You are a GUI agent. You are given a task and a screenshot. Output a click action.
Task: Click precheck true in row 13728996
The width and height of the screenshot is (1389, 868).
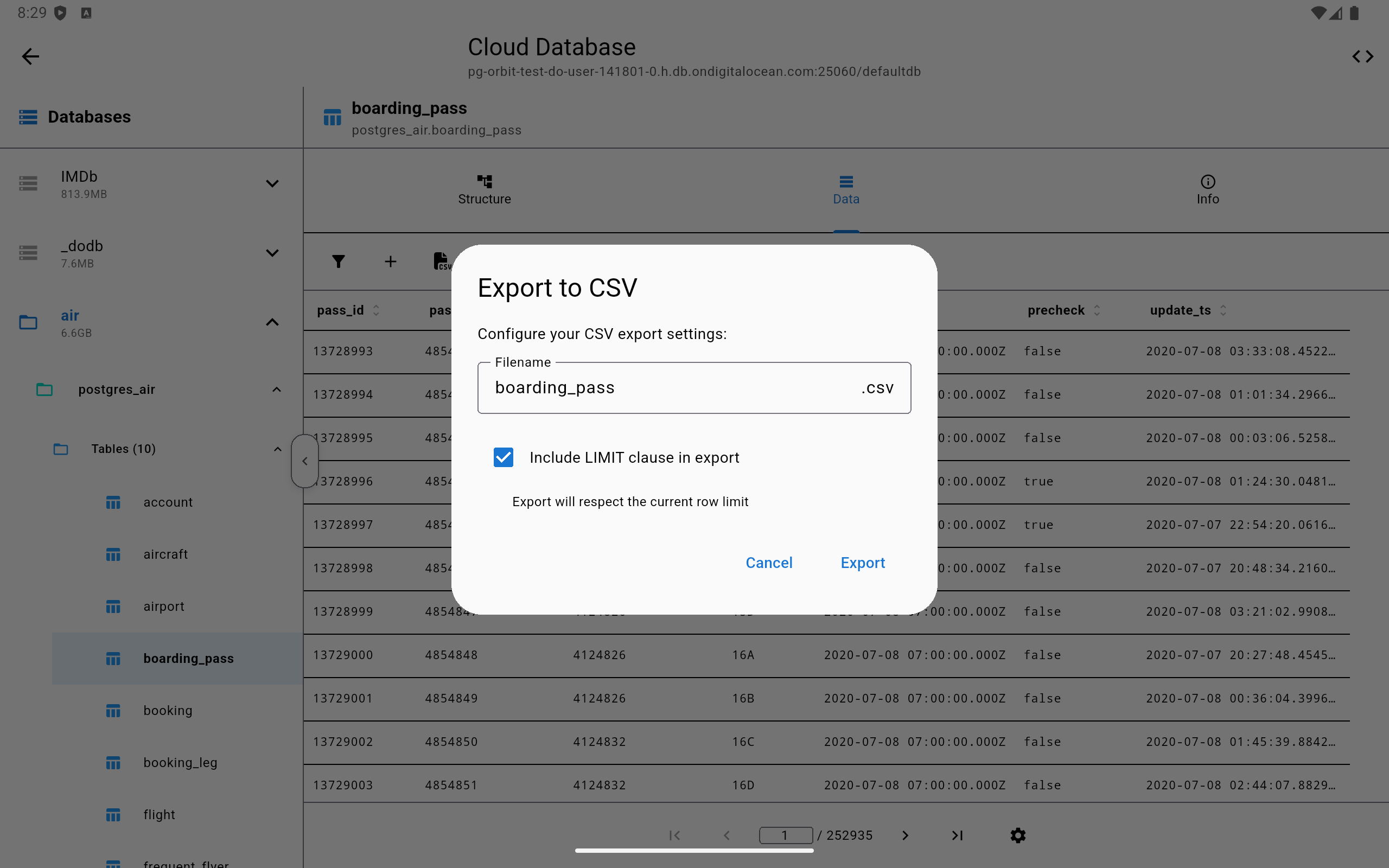click(1039, 482)
